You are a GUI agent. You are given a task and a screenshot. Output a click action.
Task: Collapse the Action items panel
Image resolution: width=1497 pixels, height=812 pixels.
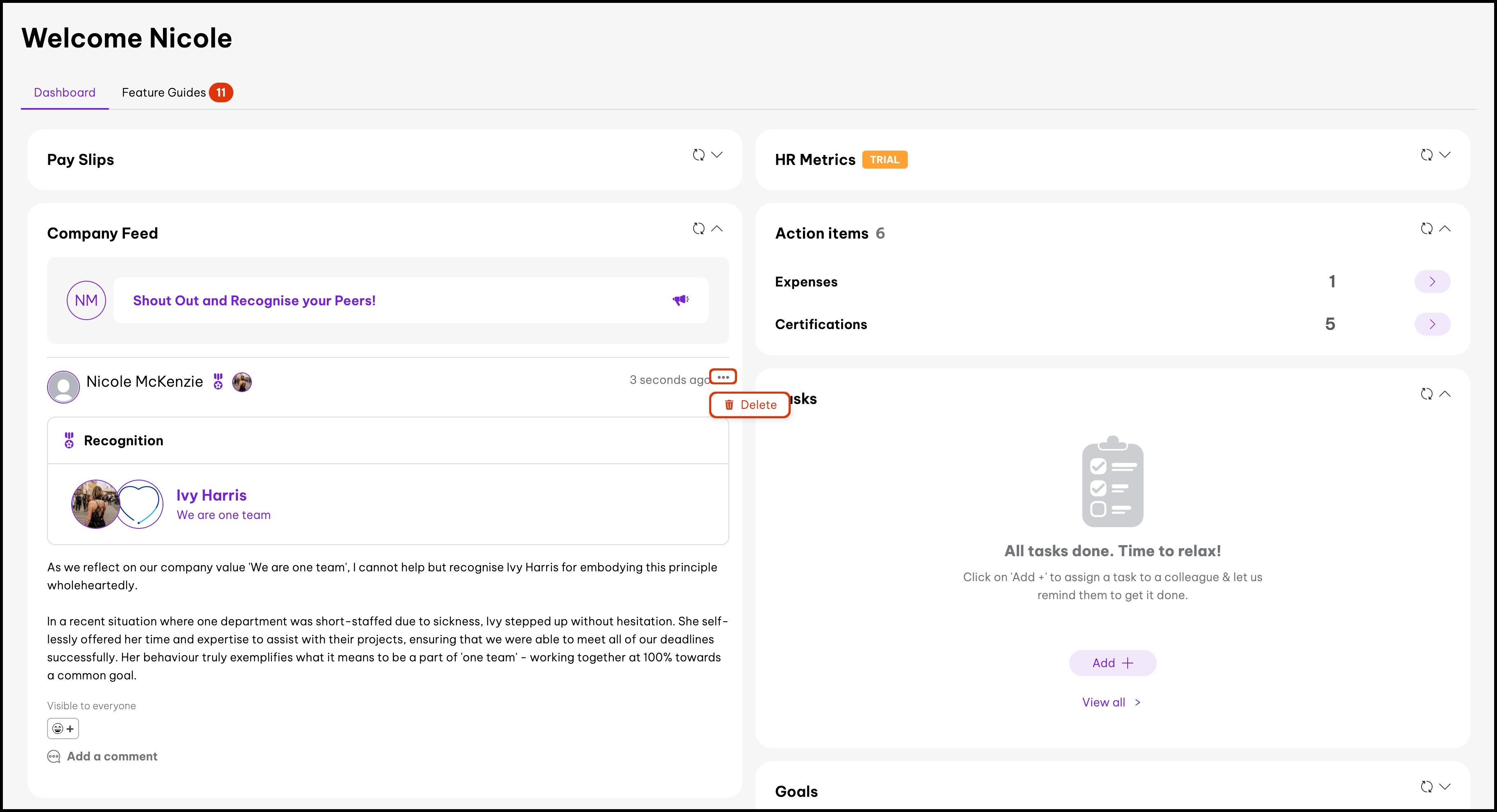point(1445,229)
